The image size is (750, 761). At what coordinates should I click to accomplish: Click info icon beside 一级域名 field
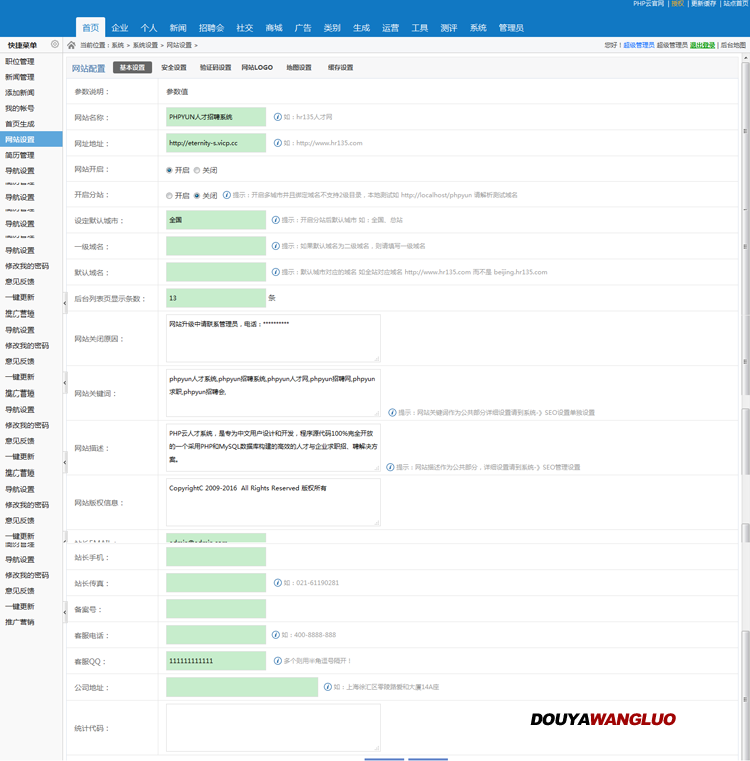[x=276, y=246]
